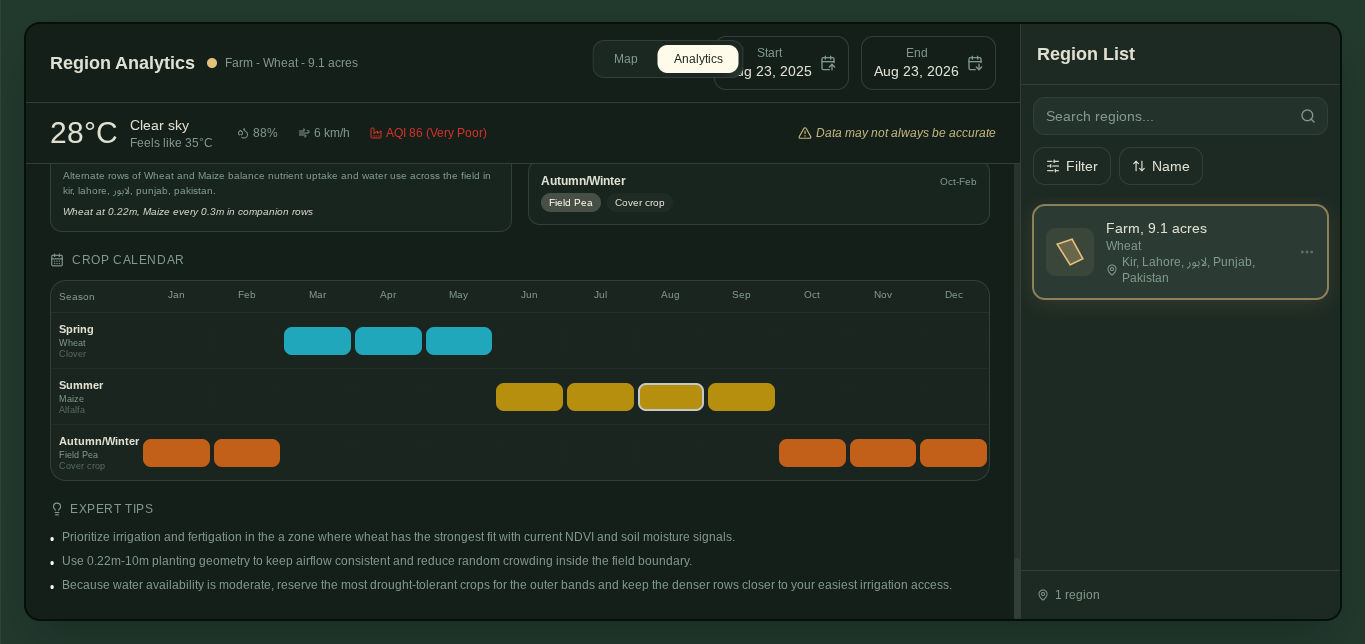This screenshot has width=1365, height=644.
Task: Click the humidity droplet icon
Action: click(x=243, y=133)
